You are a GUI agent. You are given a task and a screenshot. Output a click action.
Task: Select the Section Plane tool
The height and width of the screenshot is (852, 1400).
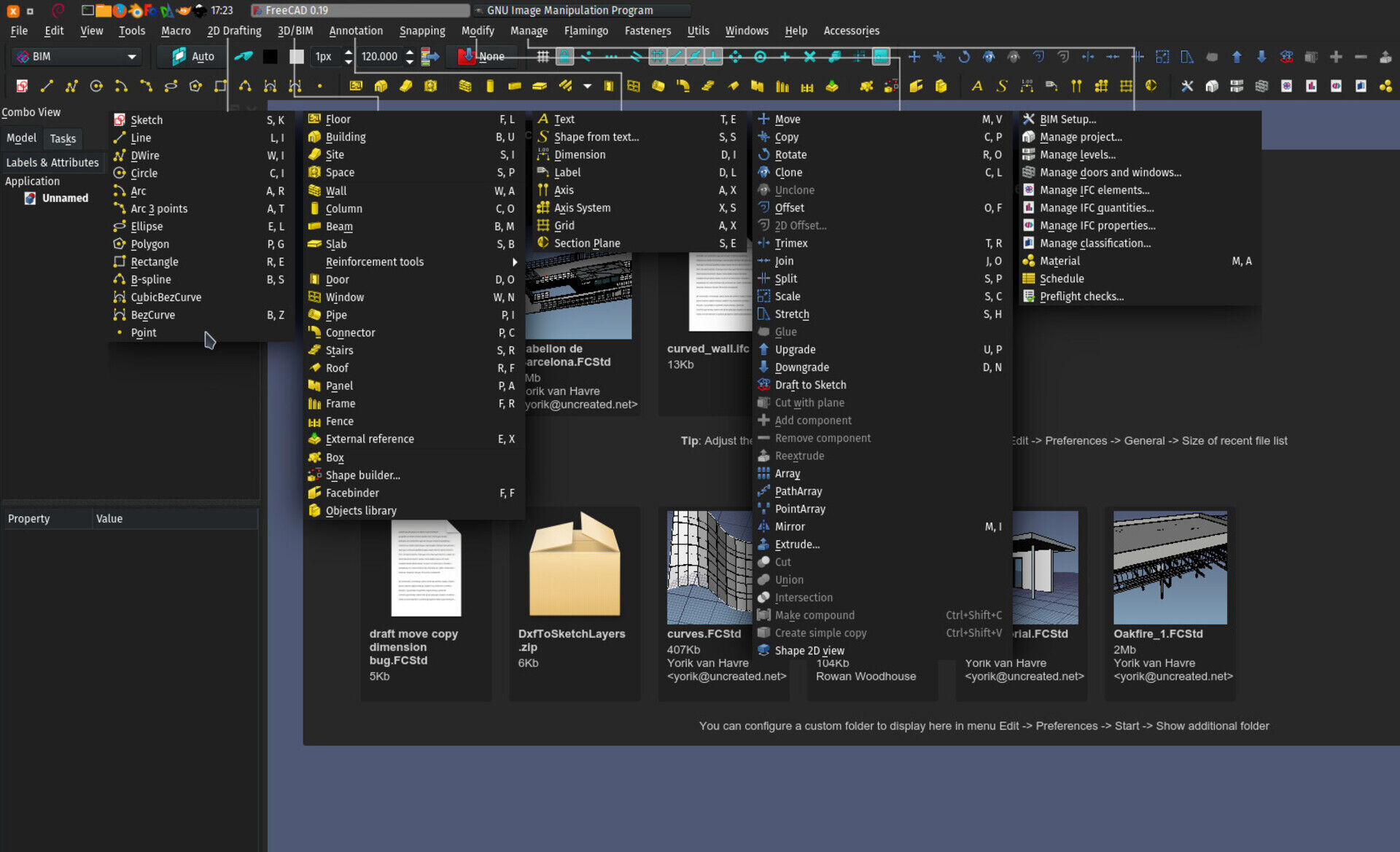(x=587, y=243)
